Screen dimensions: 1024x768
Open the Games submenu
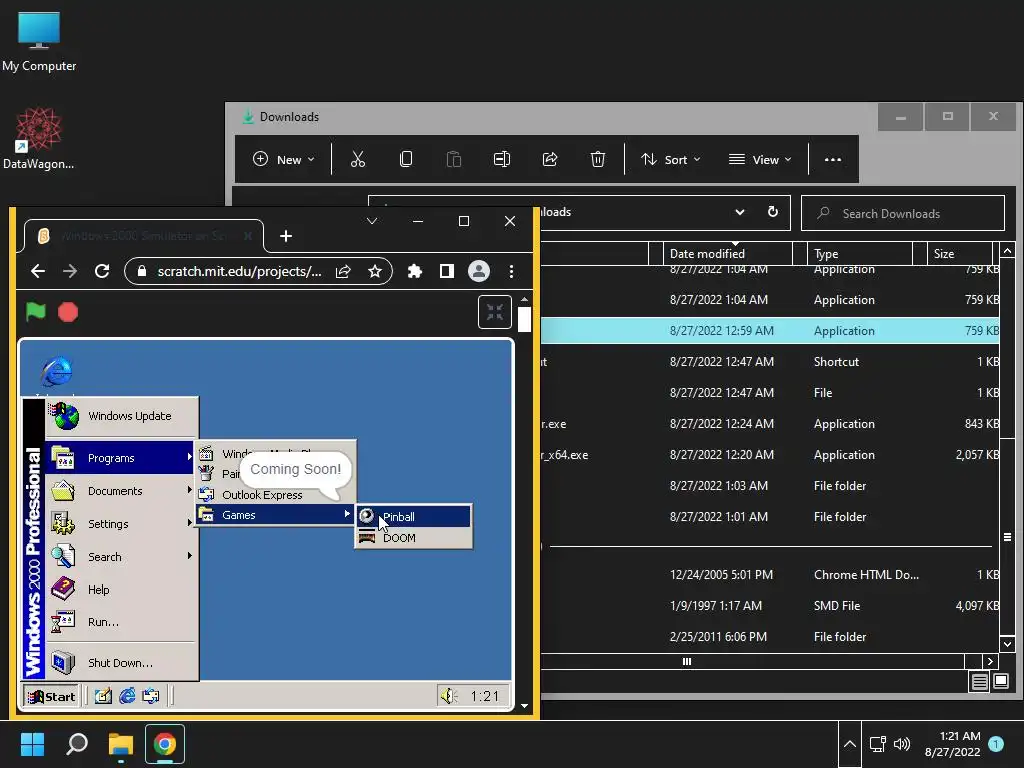(276, 515)
